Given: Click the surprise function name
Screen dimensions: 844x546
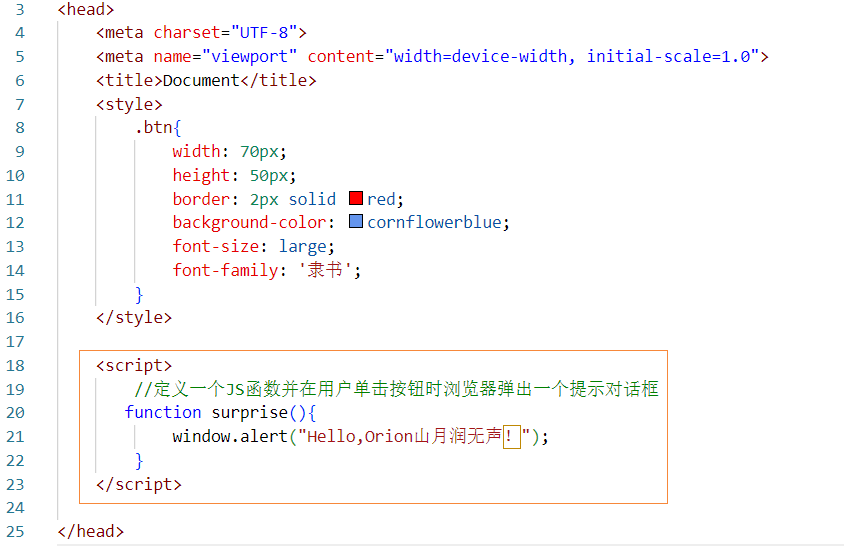Looking at the screenshot, I should tap(250, 412).
